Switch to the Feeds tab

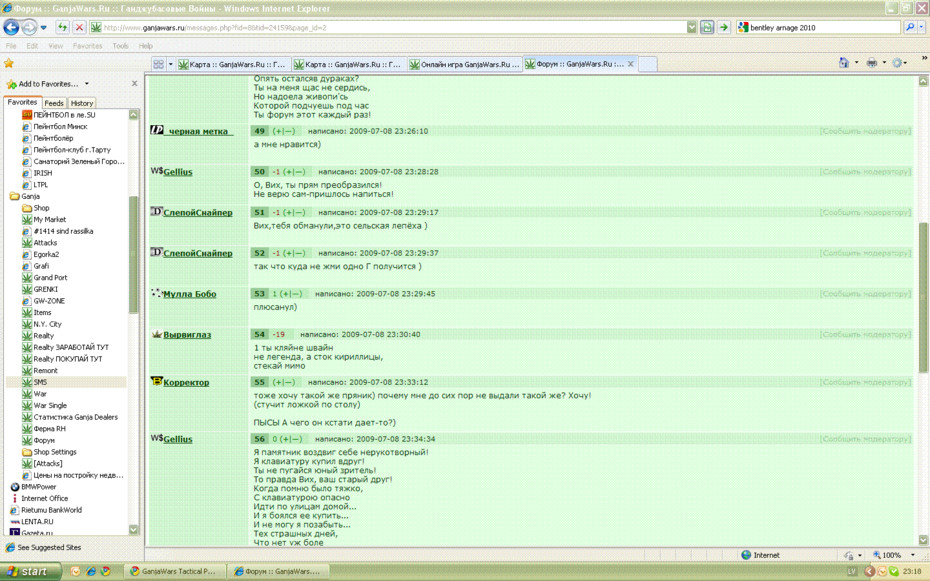click(54, 103)
